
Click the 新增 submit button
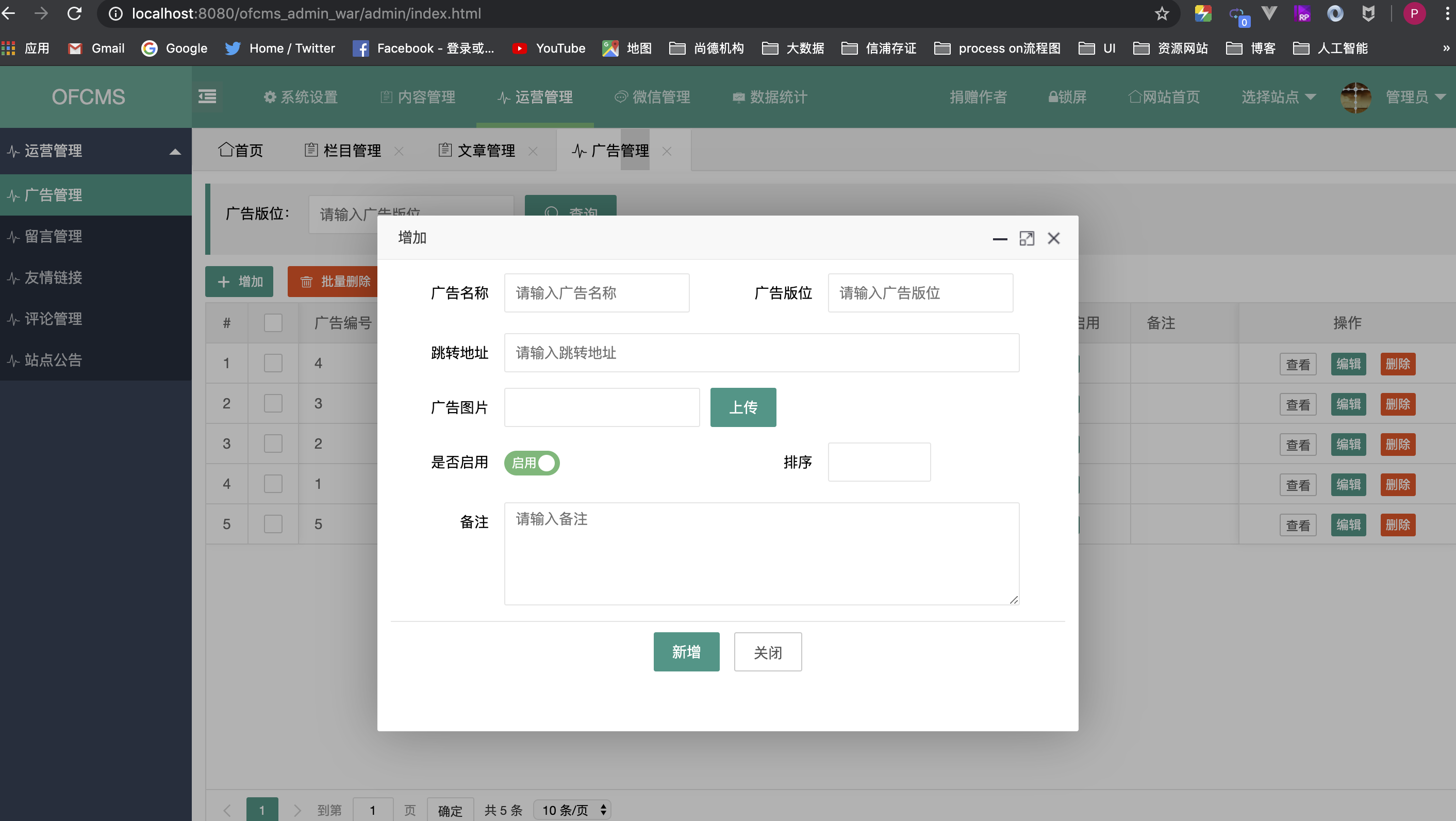click(x=686, y=651)
